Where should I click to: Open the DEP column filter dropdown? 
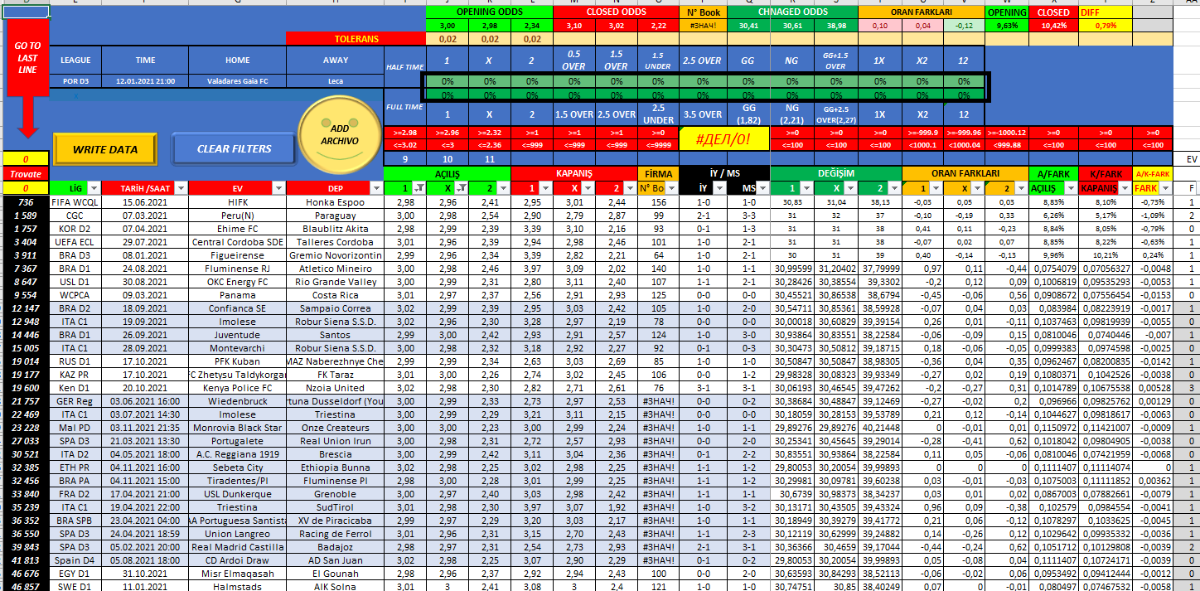376,188
